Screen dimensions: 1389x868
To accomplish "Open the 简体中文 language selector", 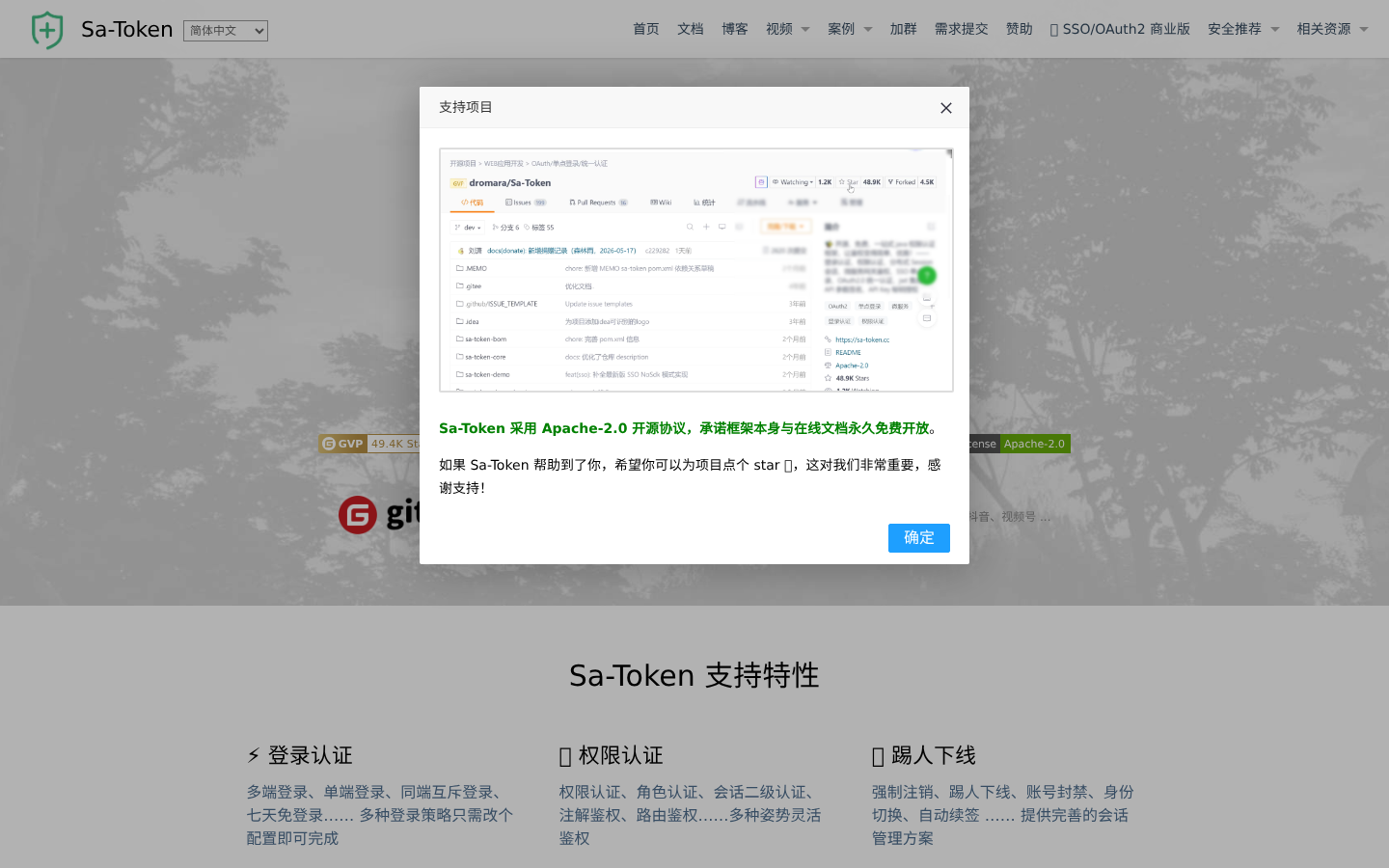I will click(x=226, y=31).
